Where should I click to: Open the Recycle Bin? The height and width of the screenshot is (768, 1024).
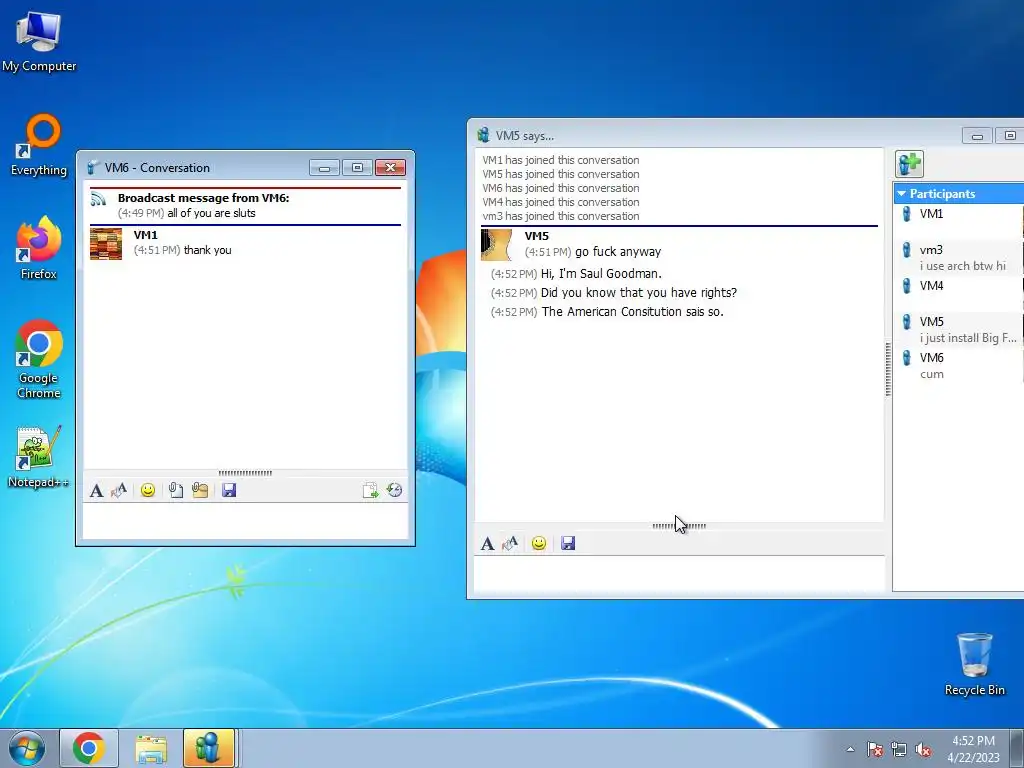coord(974,664)
